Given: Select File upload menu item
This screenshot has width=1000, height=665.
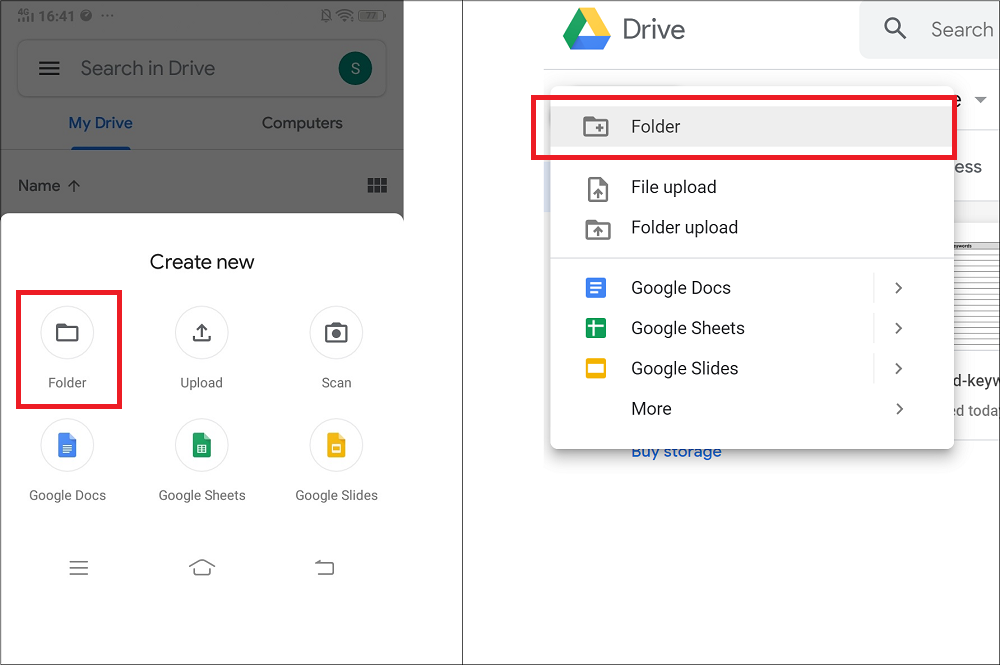Looking at the screenshot, I should [x=752, y=187].
